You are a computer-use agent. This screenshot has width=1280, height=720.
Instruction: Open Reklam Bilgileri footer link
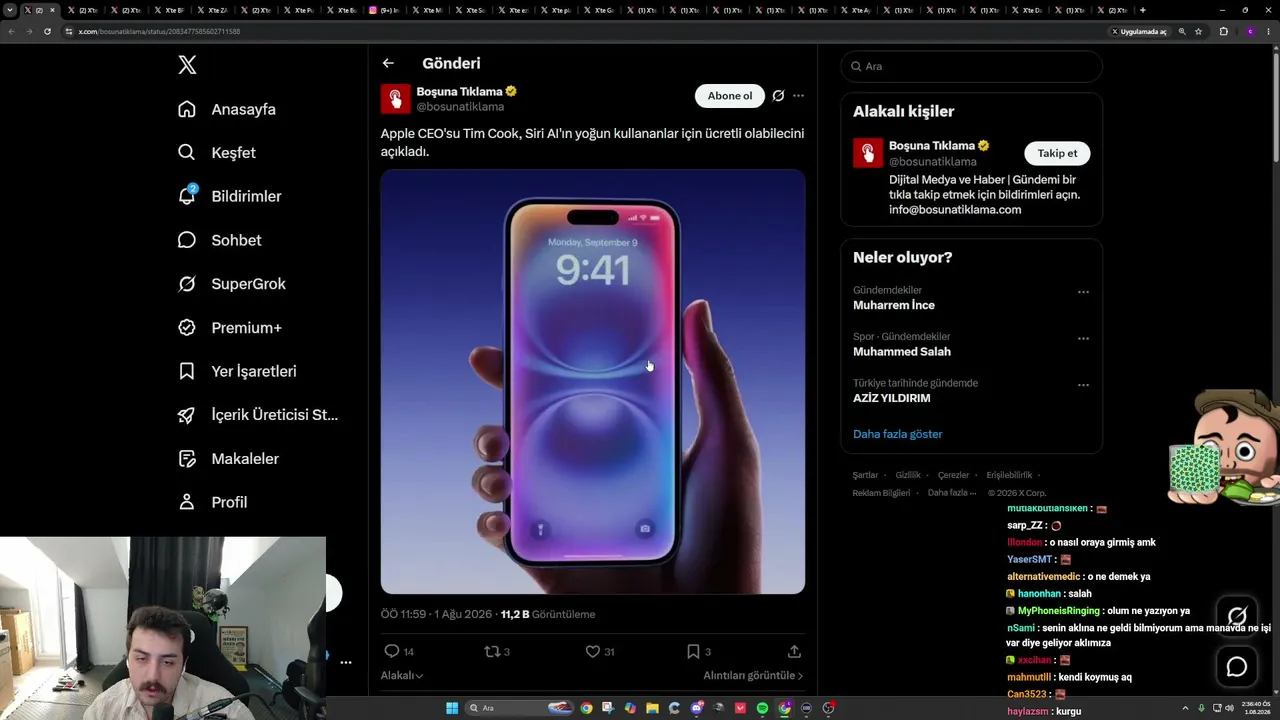pyautogui.click(x=881, y=493)
